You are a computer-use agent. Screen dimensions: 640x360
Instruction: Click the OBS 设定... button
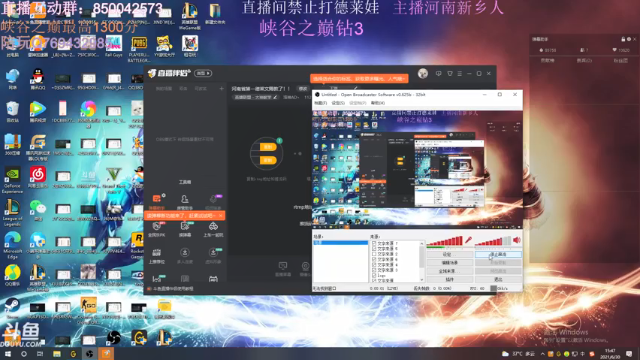pyautogui.click(x=449, y=254)
